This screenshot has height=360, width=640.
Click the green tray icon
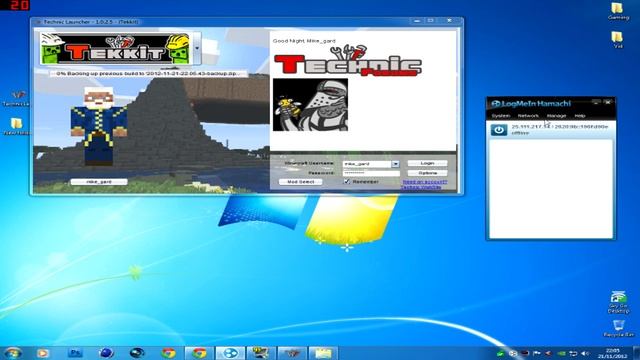click(x=501, y=353)
